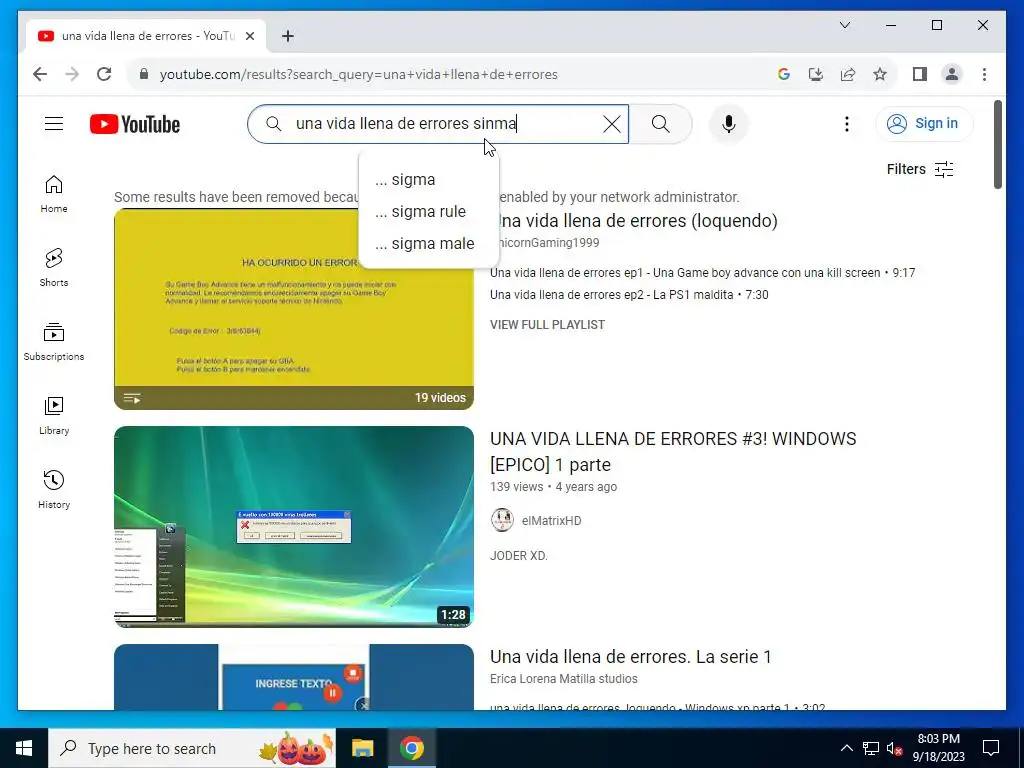Open History in the sidebar
1024x768 pixels.
54,489
